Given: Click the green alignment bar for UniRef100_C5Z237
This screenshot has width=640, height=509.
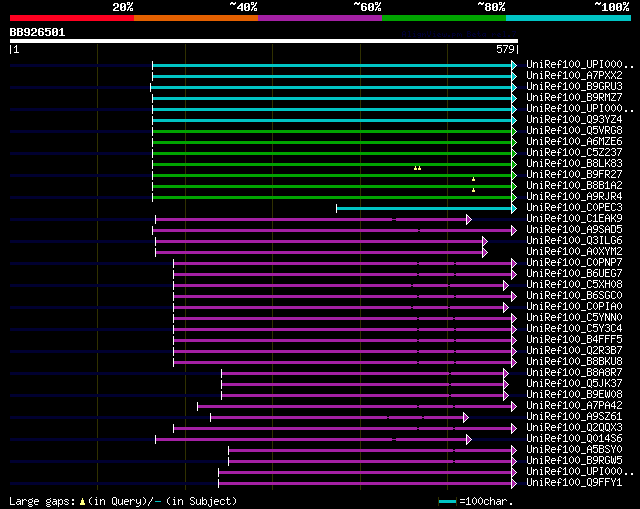Looking at the screenshot, I should pos(332,153).
